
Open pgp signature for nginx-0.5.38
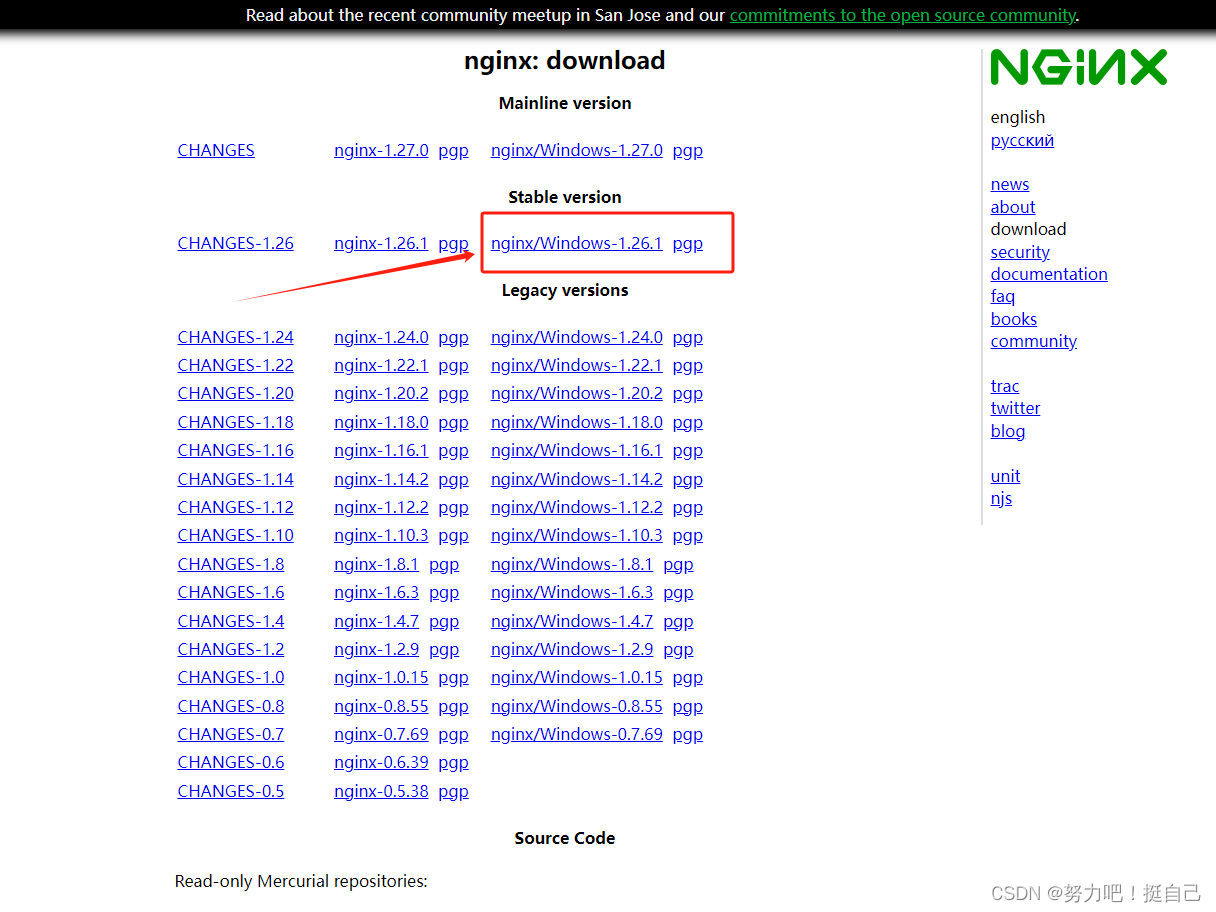[x=453, y=791]
